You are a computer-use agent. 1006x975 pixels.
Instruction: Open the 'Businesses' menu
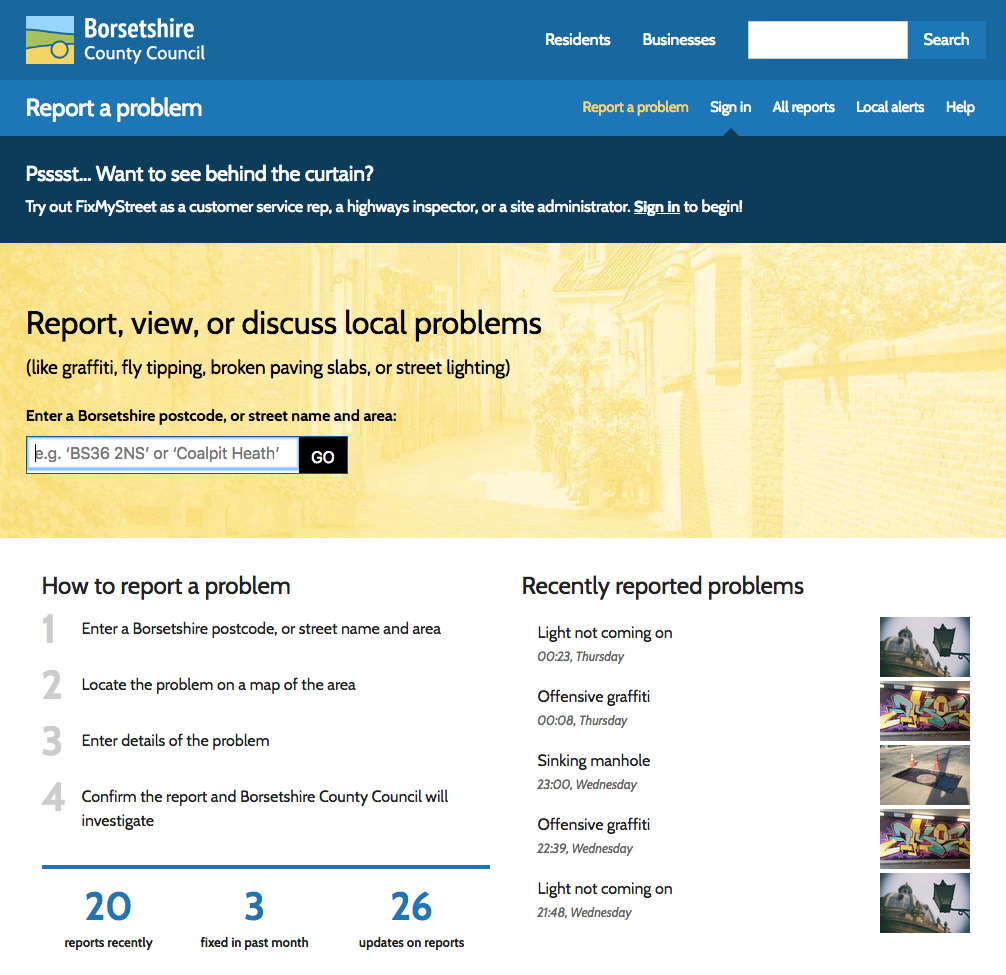point(678,40)
